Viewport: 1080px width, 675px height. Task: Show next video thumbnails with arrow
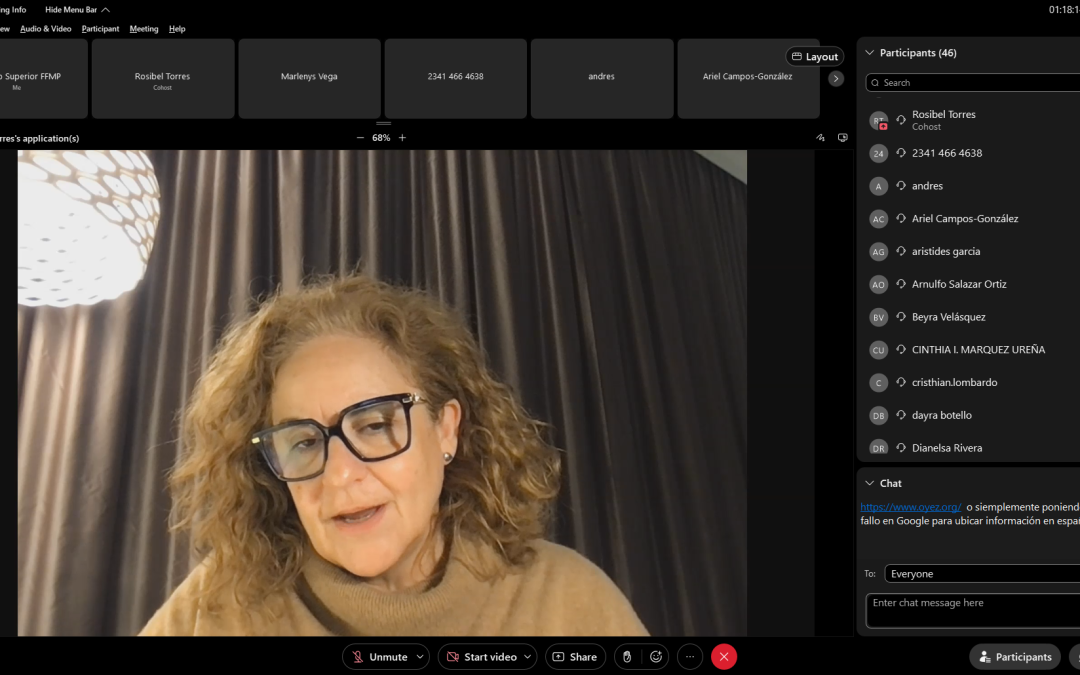coord(836,79)
